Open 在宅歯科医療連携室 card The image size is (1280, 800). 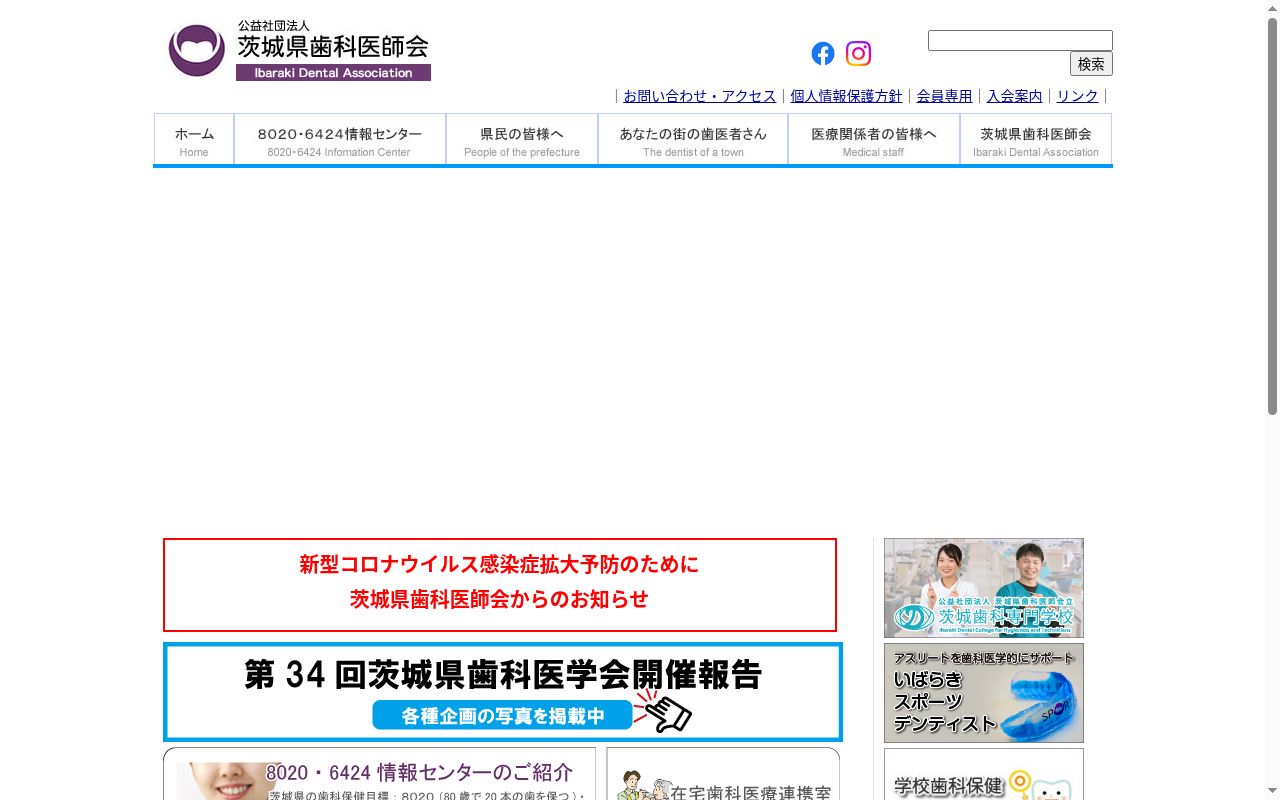point(723,774)
